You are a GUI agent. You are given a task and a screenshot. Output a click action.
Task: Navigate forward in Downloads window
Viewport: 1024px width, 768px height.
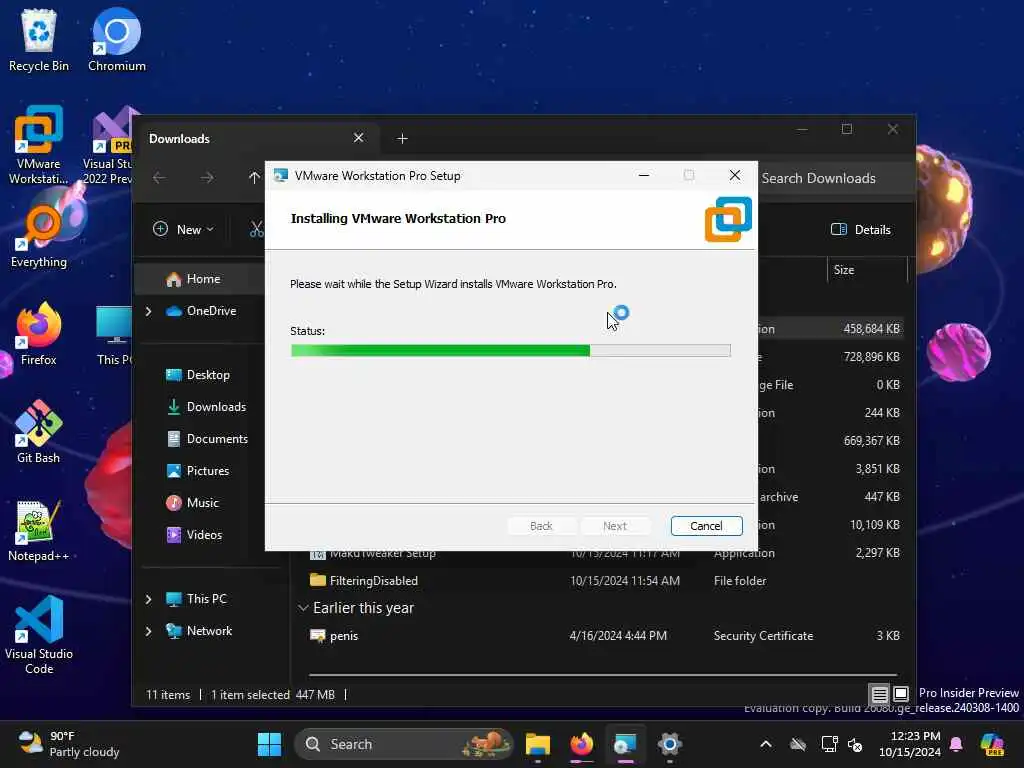tap(206, 178)
